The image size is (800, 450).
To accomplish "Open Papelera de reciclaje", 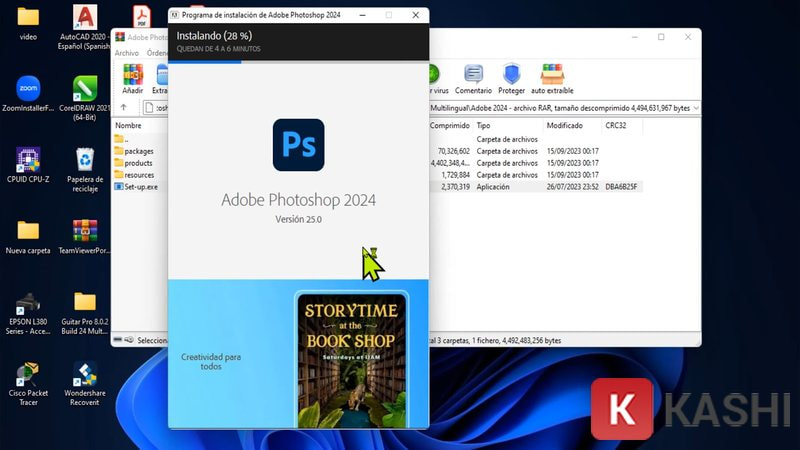I will click(85, 170).
